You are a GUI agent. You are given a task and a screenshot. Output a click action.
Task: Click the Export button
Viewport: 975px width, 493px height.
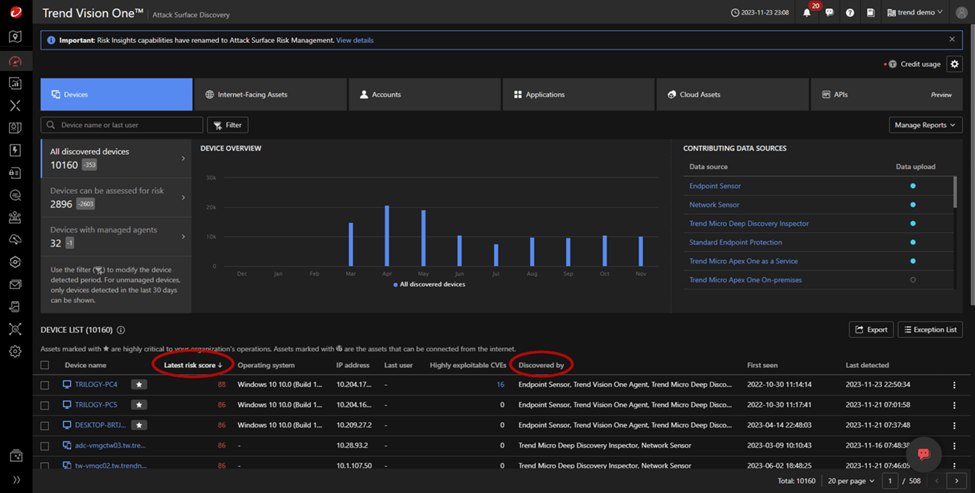871,329
